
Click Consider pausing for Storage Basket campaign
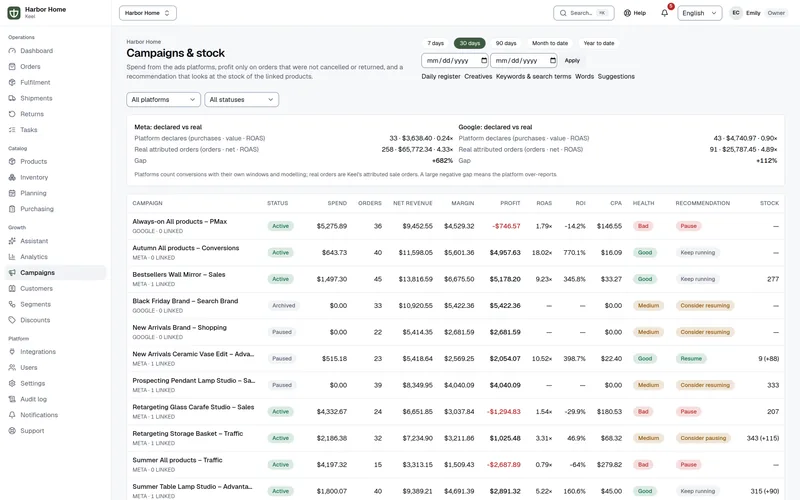click(703, 438)
